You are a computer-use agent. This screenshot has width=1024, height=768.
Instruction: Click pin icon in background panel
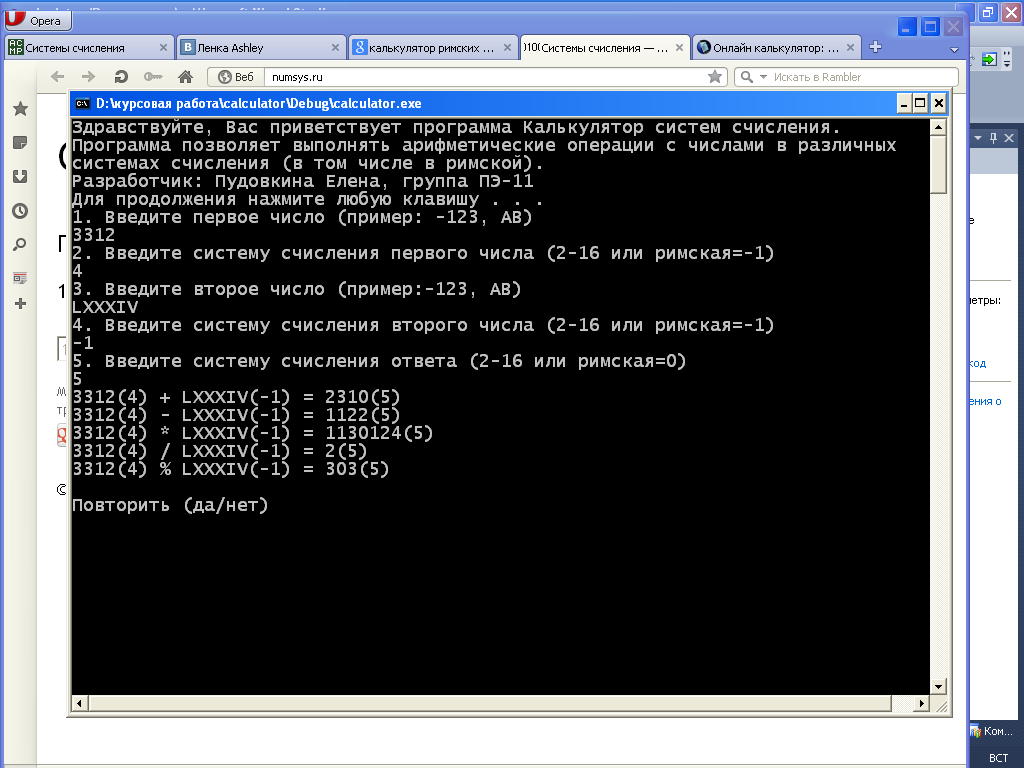pos(993,138)
